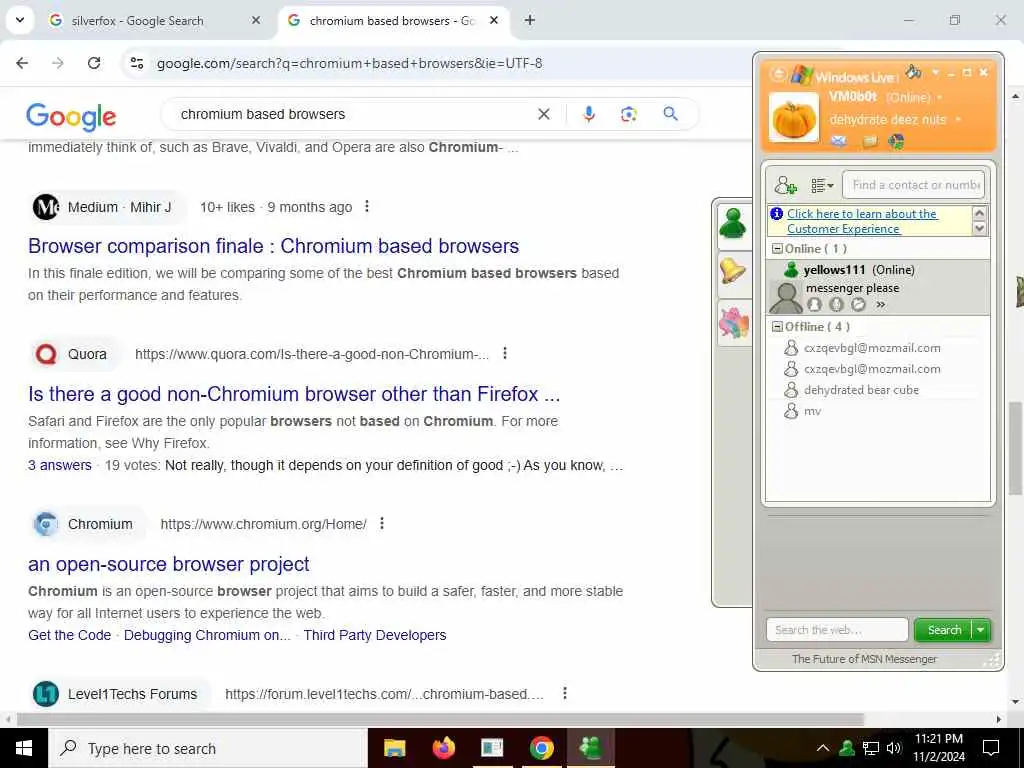The width and height of the screenshot is (1024, 768).
Task: Reload the Chrome page
Action: pos(94,63)
